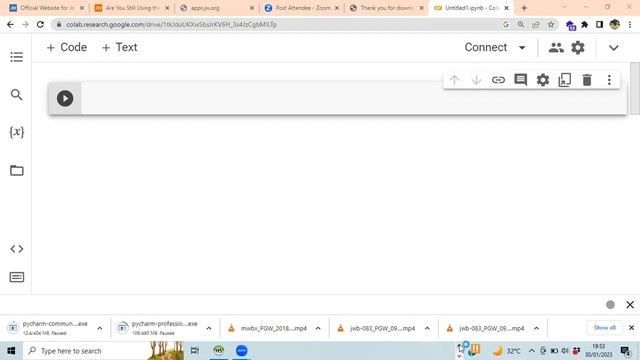640x360 pixels.
Task: Open Find and replace search panel
Action: 16,95
